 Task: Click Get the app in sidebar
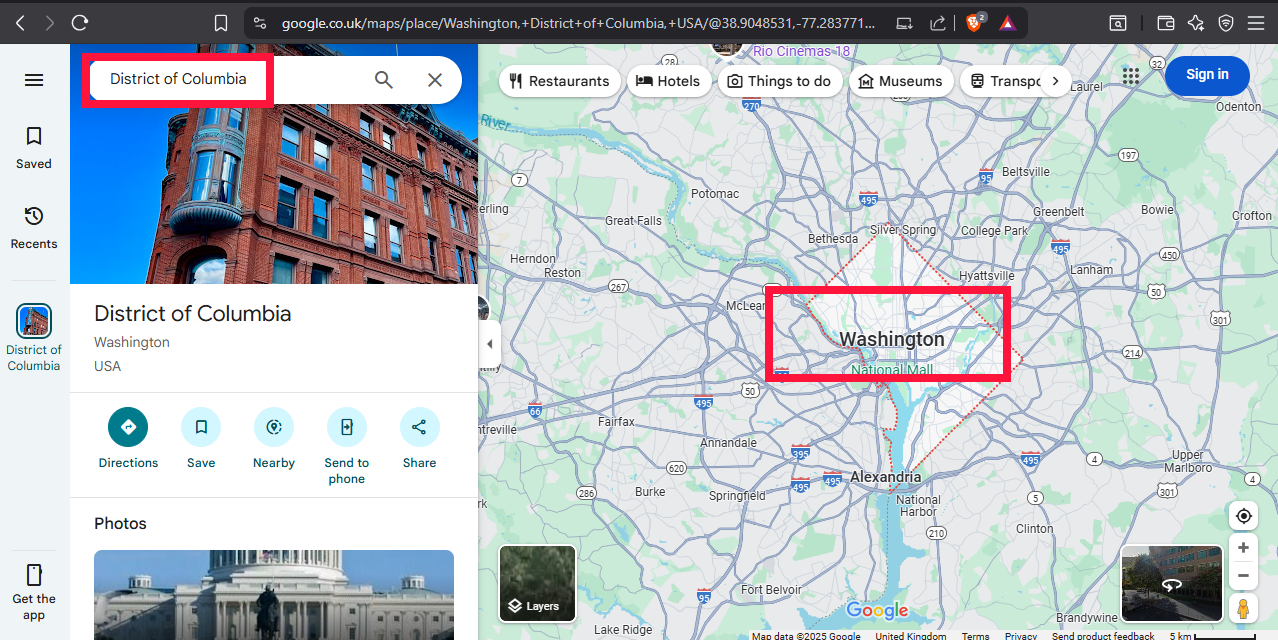click(34, 590)
